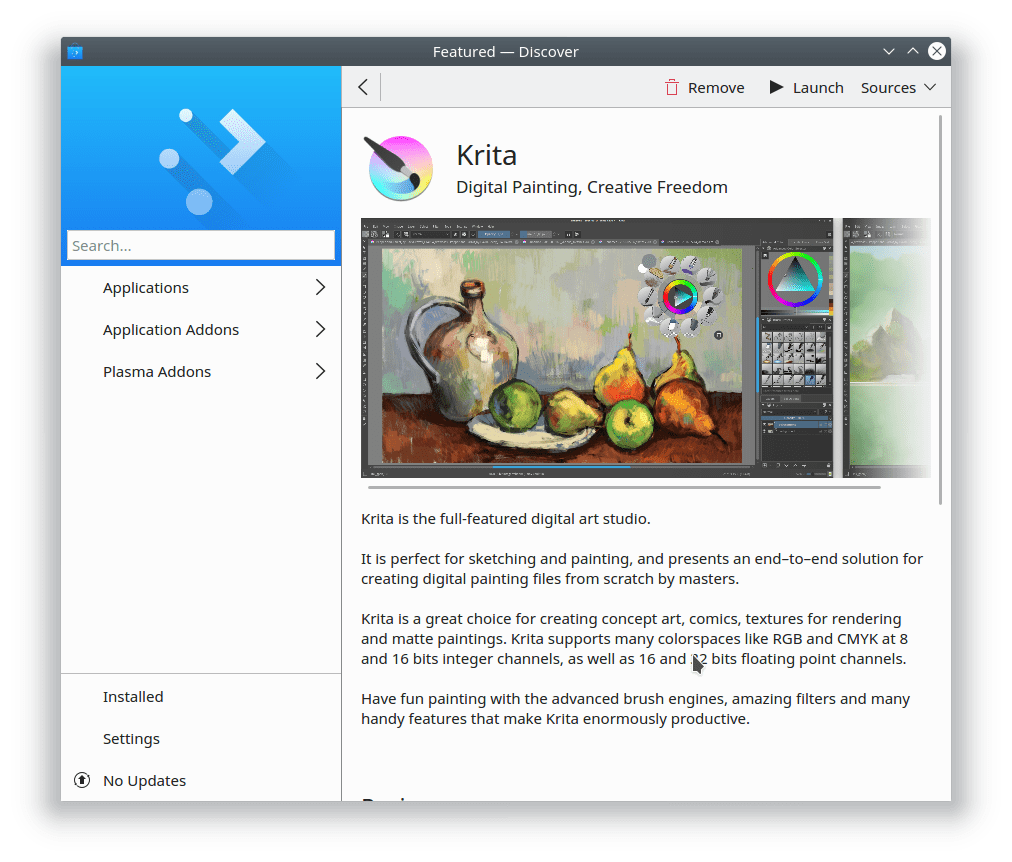
Task: Open the main Krita screenshot thumbnail
Action: 597,348
